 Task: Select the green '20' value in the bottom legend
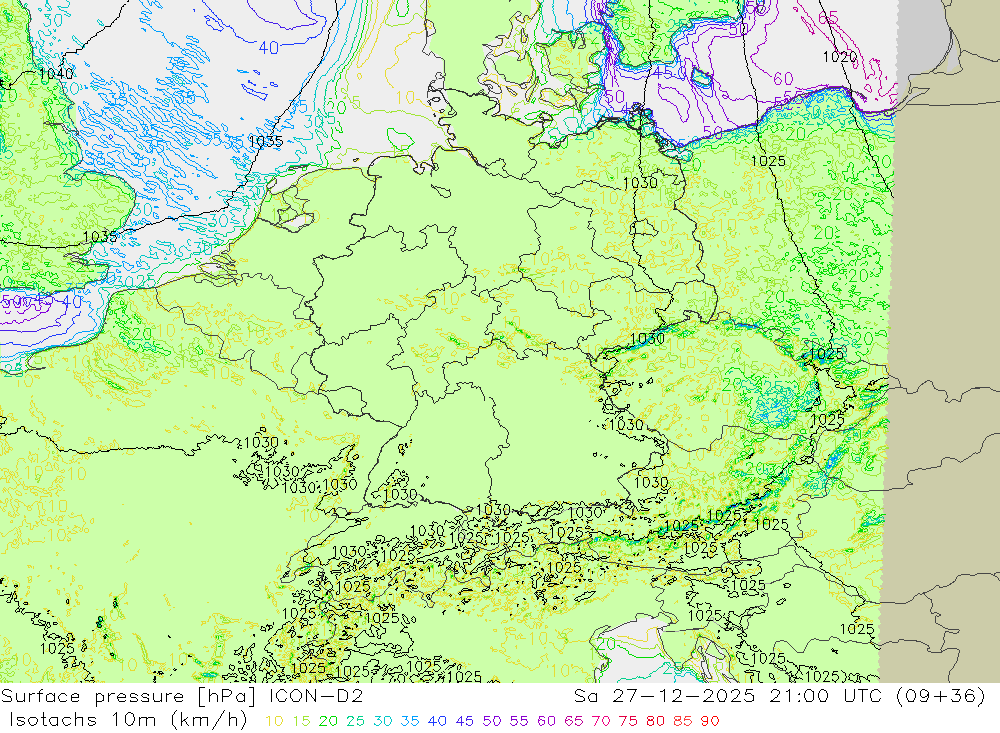pos(328,721)
